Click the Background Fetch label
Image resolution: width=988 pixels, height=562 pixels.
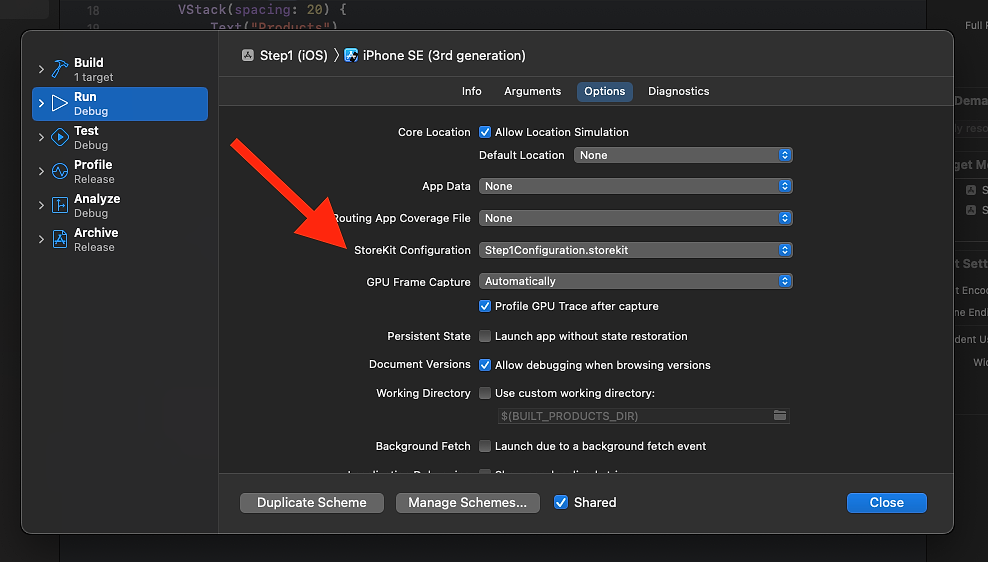pyautogui.click(x=423, y=446)
